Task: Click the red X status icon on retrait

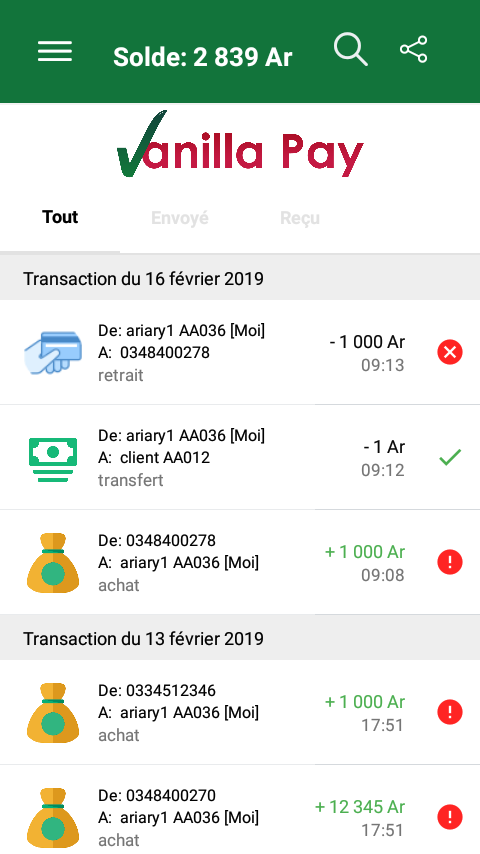Action: 450,352
